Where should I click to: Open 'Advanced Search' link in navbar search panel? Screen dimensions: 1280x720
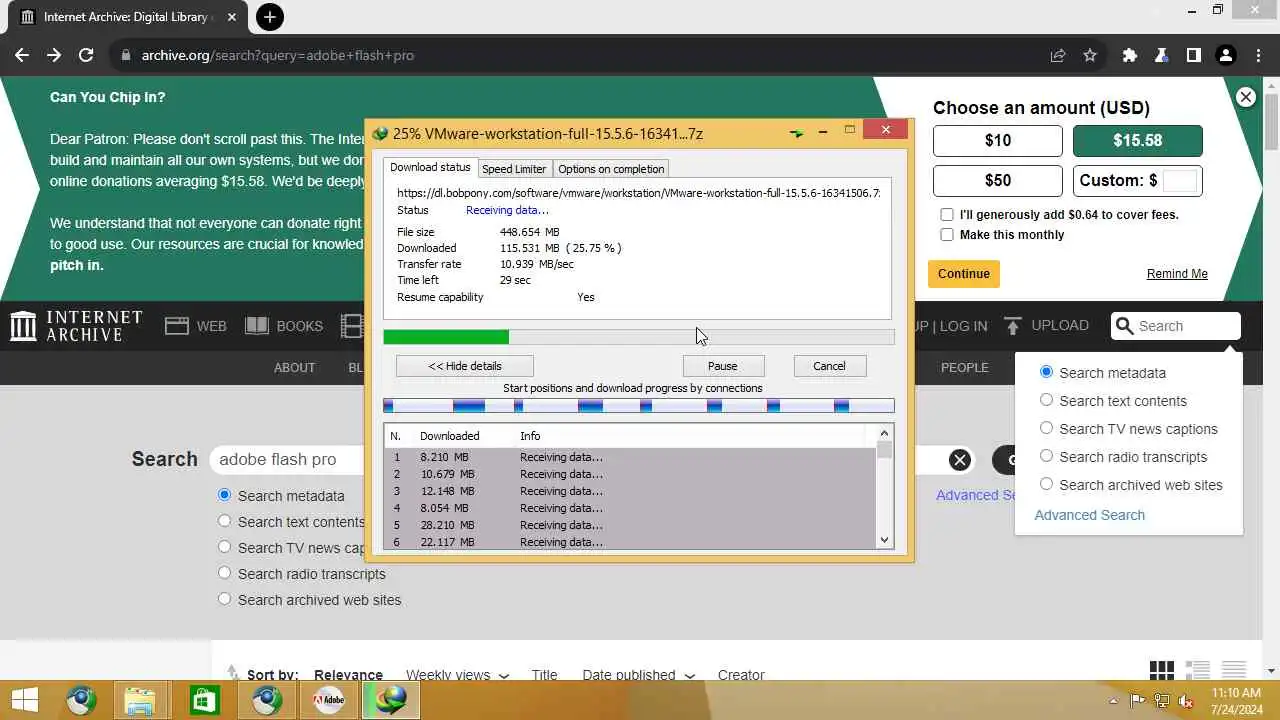[x=1090, y=515]
